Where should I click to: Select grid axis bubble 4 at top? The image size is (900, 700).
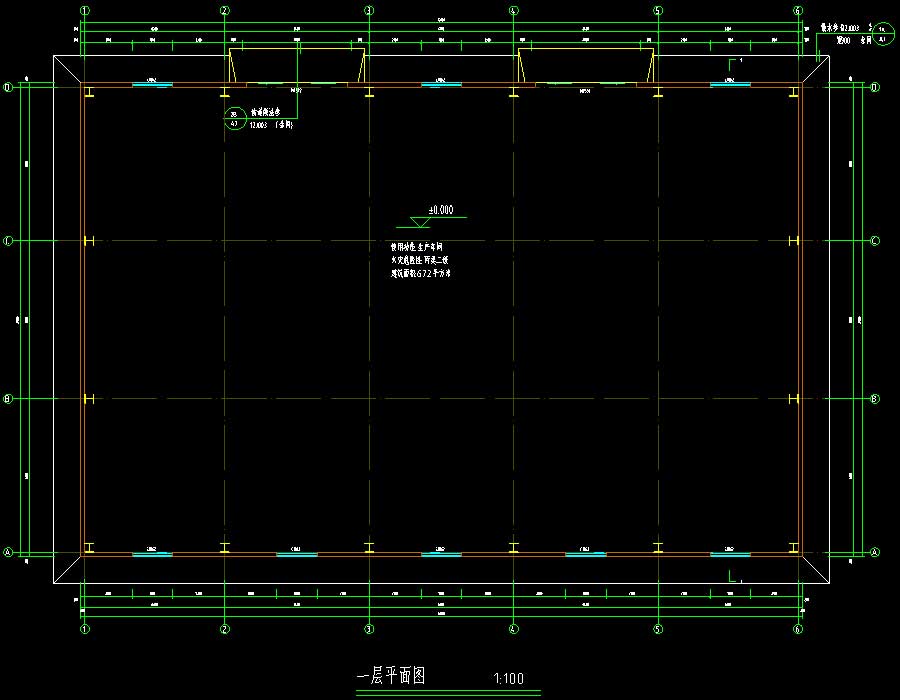[513, 10]
